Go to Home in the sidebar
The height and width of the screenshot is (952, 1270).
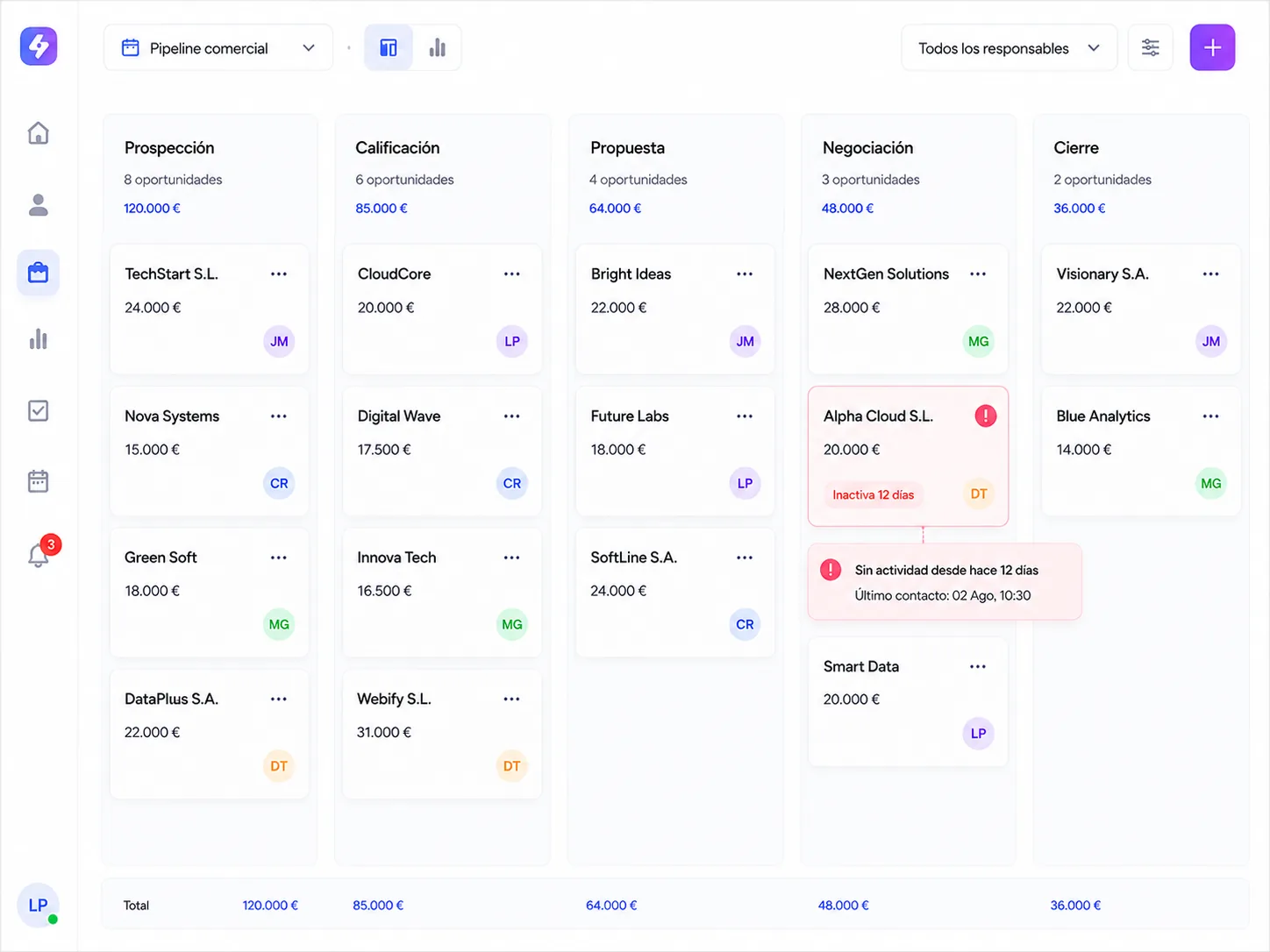pos(39,133)
